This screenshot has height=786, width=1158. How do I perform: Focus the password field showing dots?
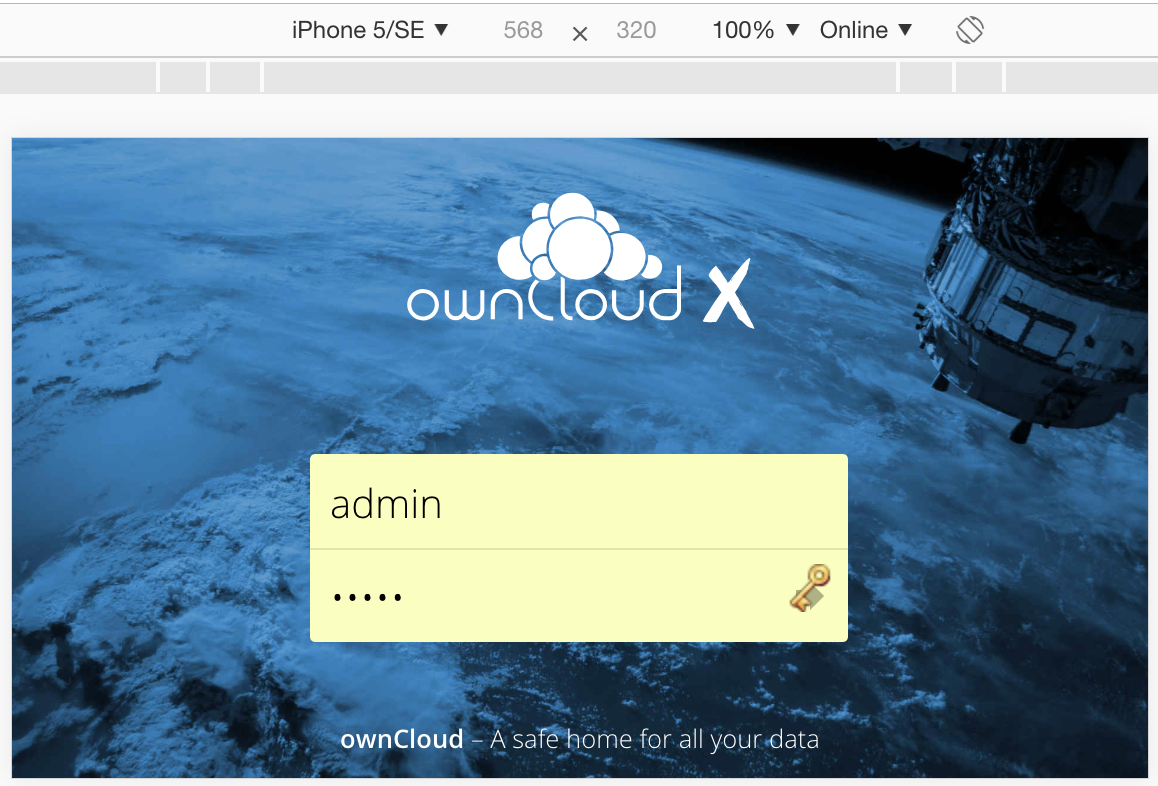pos(500,595)
